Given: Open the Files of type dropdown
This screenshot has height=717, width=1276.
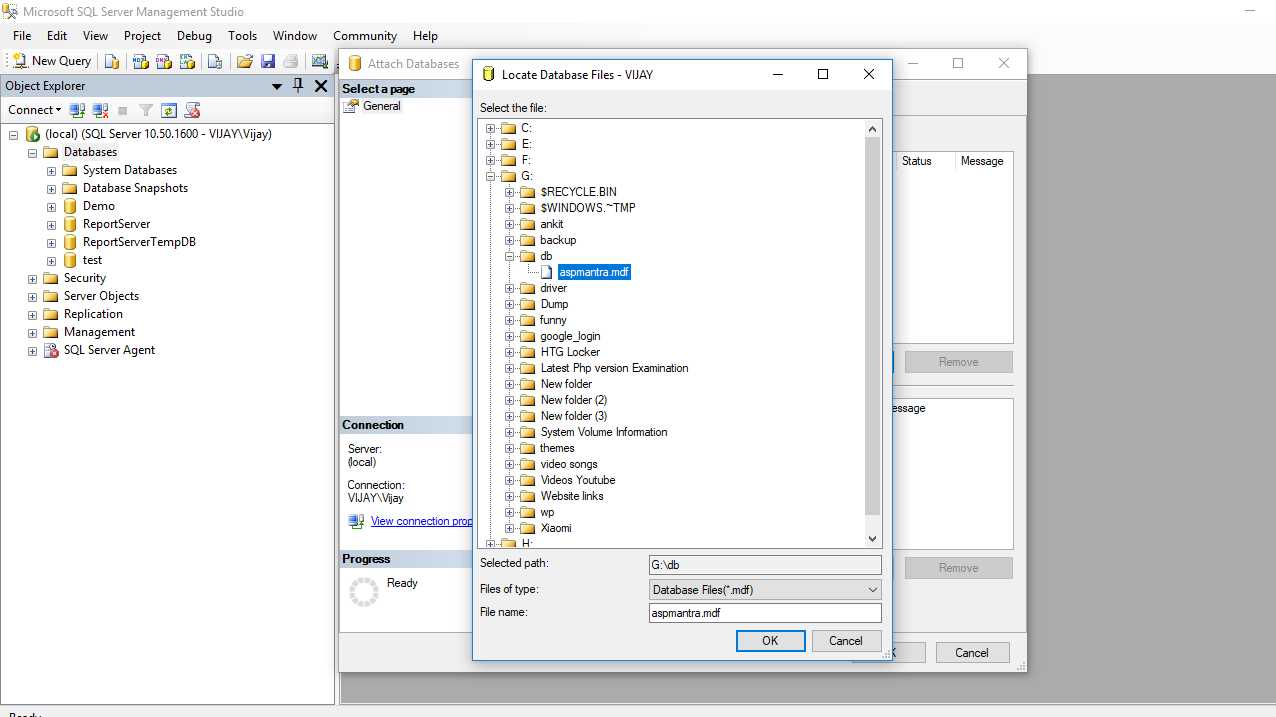Looking at the screenshot, I should click(871, 588).
